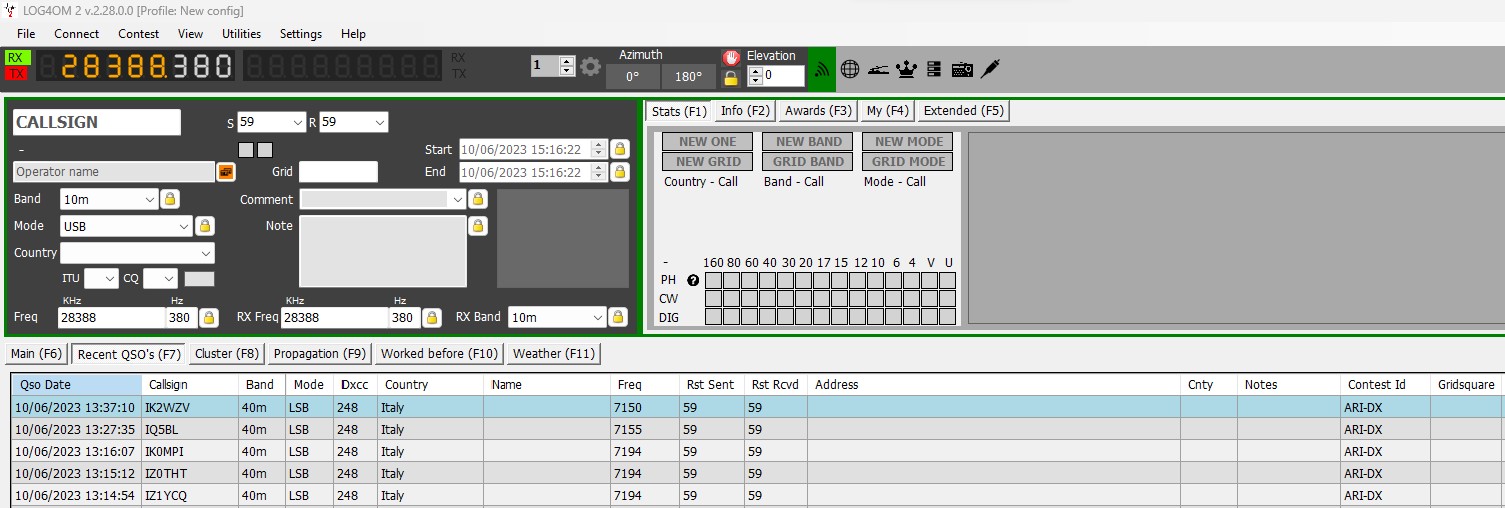This screenshot has height=508, width=1505.
Task: Click the Grid input field
Action: (338, 172)
